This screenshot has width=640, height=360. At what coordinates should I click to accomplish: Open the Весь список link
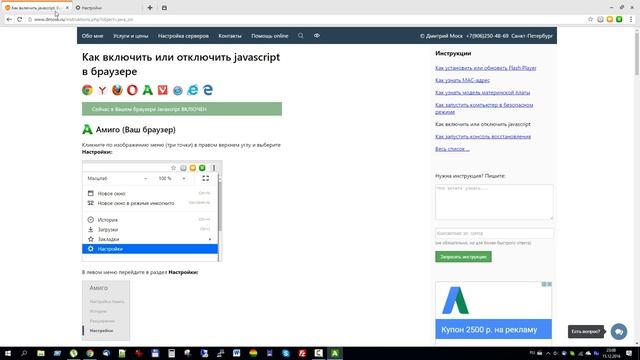pyautogui.click(x=452, y=149)
